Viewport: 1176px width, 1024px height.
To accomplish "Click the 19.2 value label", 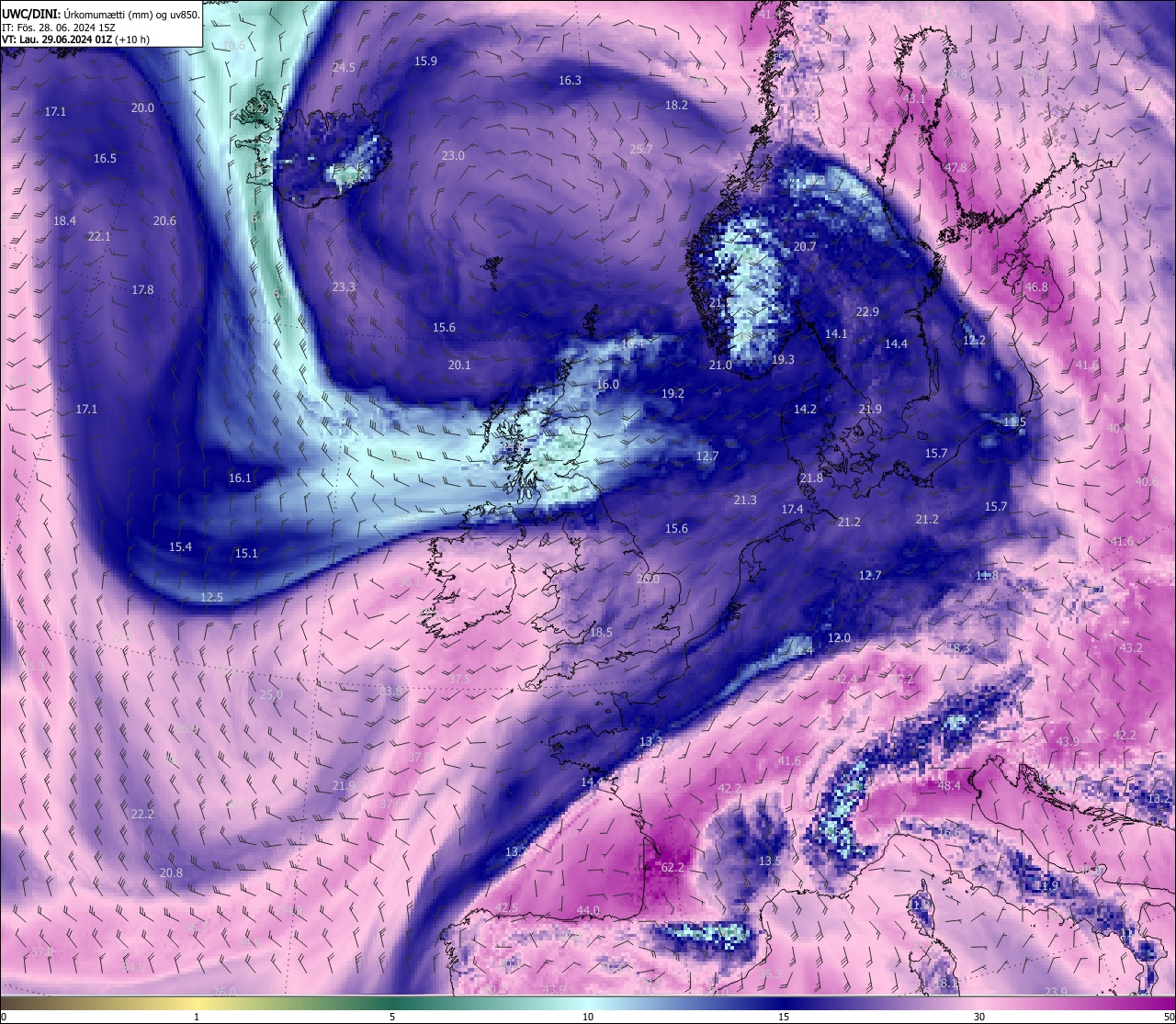I will click(673, 393).
